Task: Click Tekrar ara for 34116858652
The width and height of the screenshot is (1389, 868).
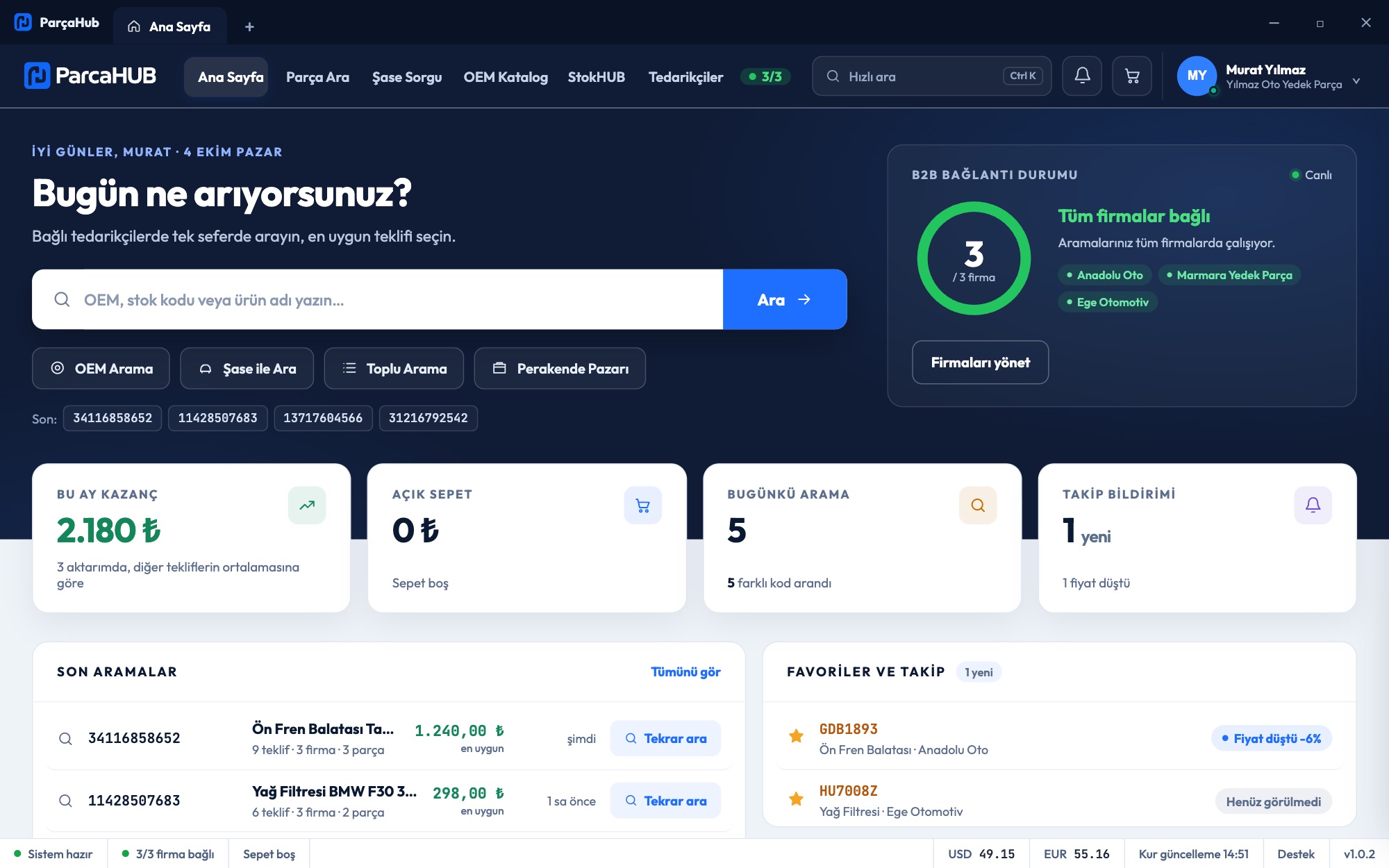Action: click(665, 739)
